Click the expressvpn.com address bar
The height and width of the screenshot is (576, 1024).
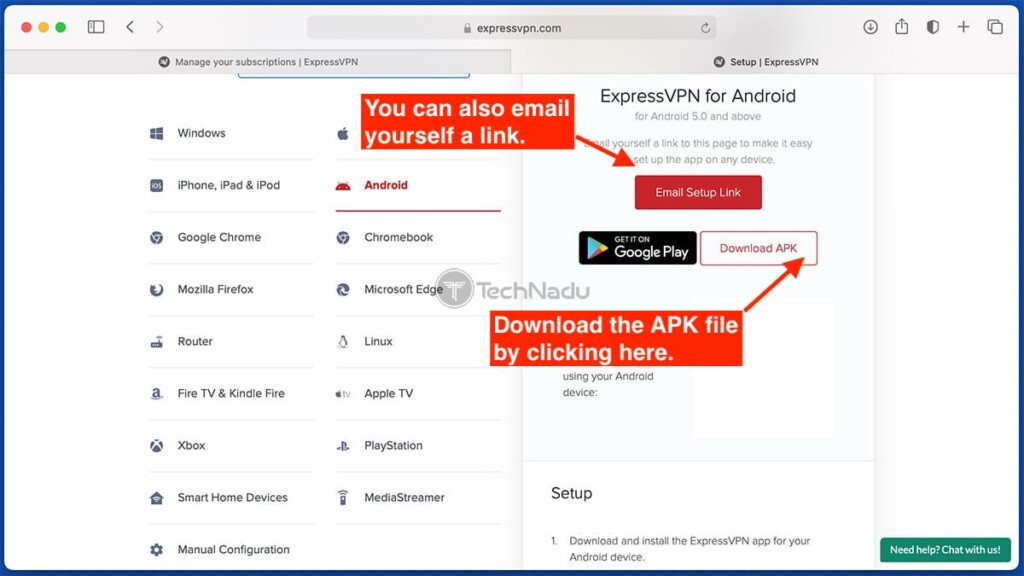[511, 28]
